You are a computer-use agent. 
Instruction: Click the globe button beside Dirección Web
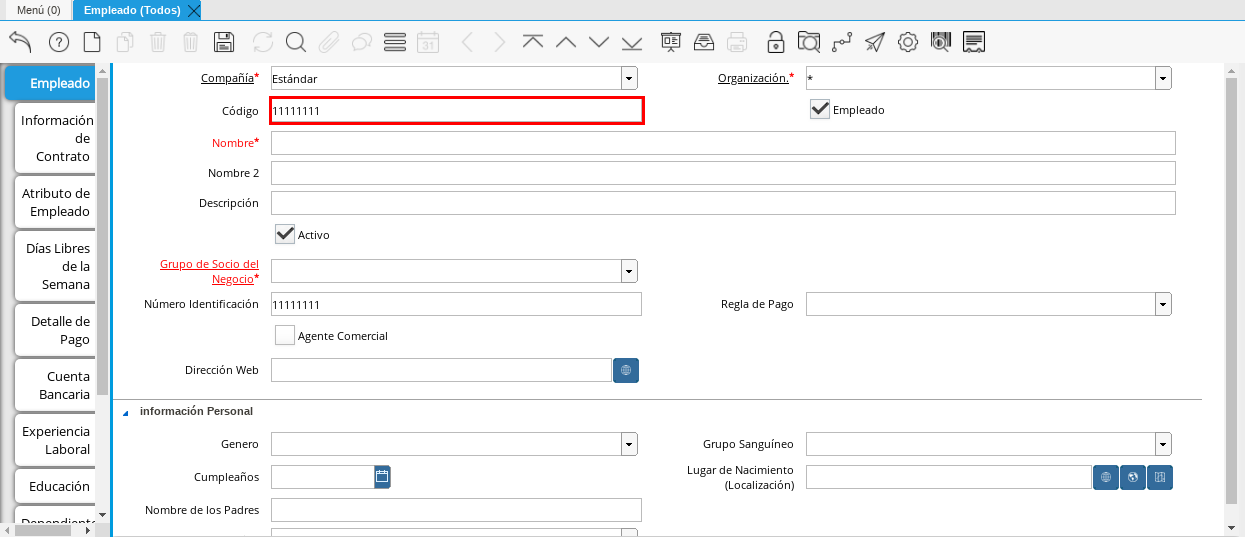pos(626,370)
